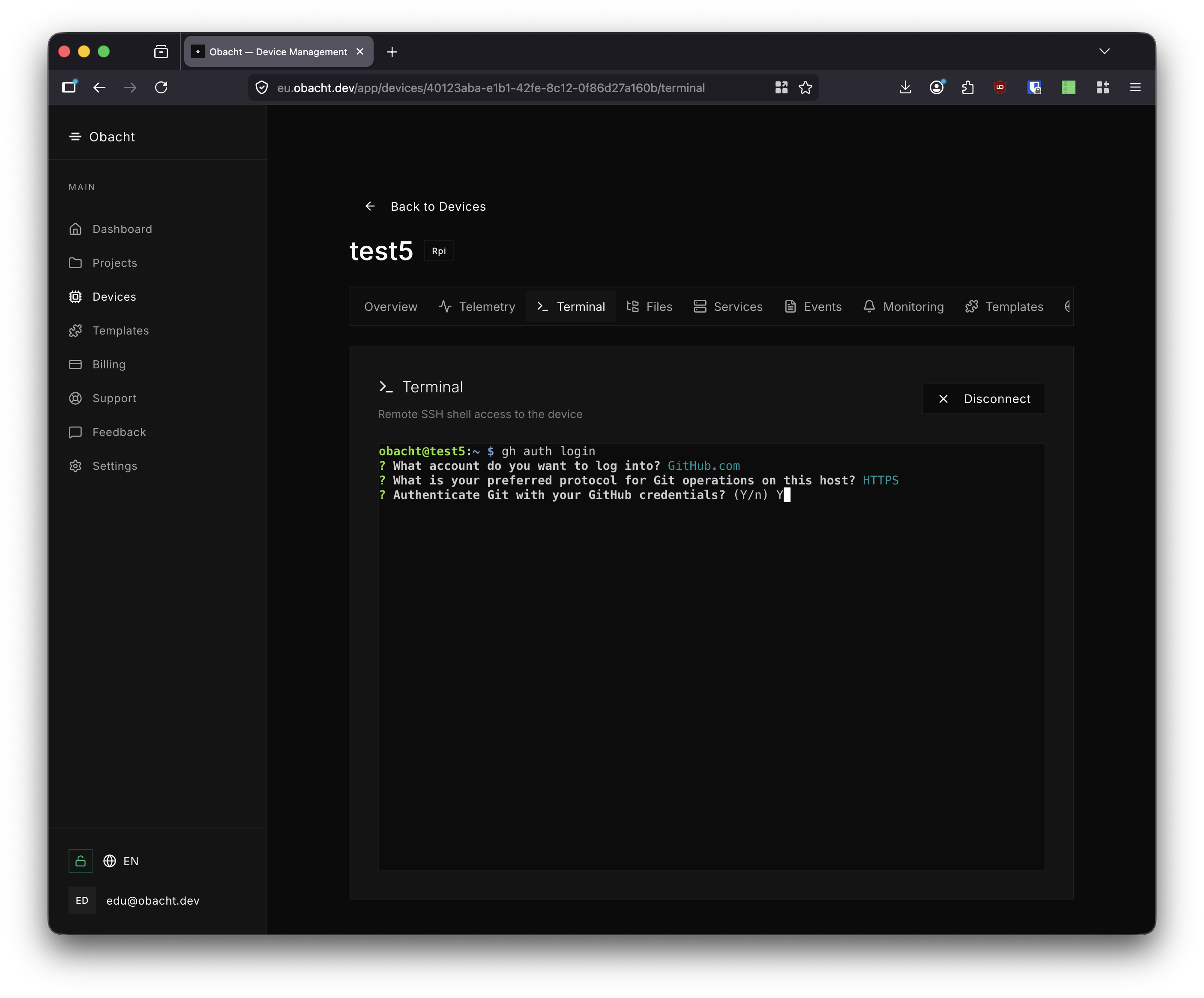Screen dimensions: 1204x998
Task: Open Devices in the sidebar
Action: 103,297
